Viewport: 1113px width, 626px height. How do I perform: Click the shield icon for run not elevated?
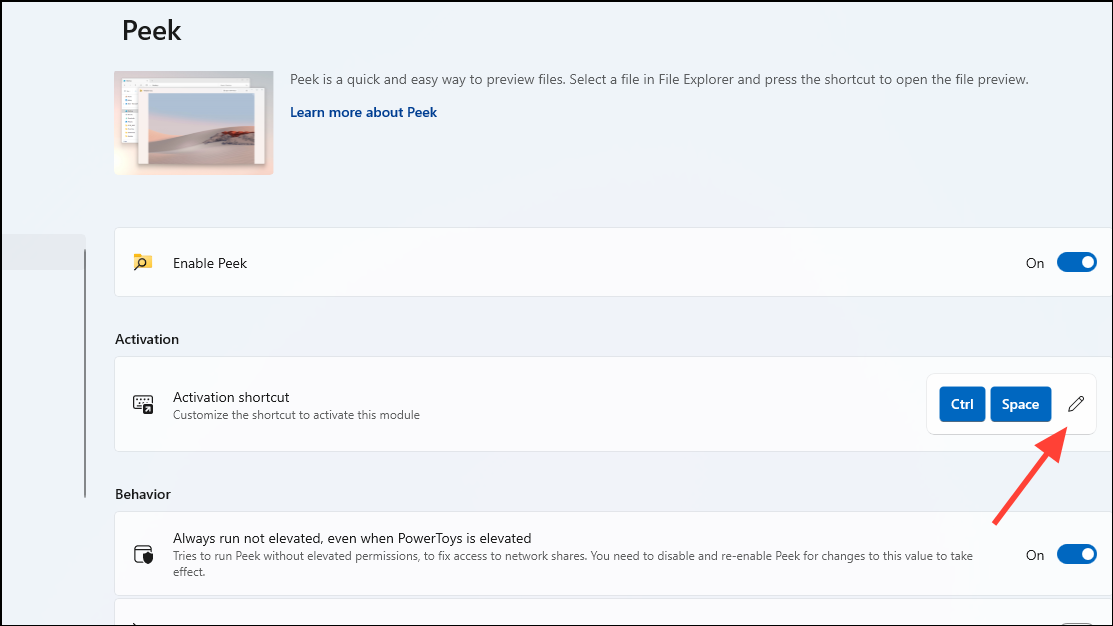pyautogui.click(x=143, y=554)
